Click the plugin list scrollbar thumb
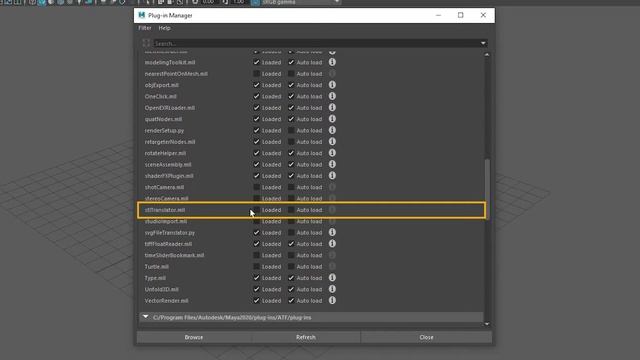Viewport: 640px width, 360px height. click(x=487, y=190)
